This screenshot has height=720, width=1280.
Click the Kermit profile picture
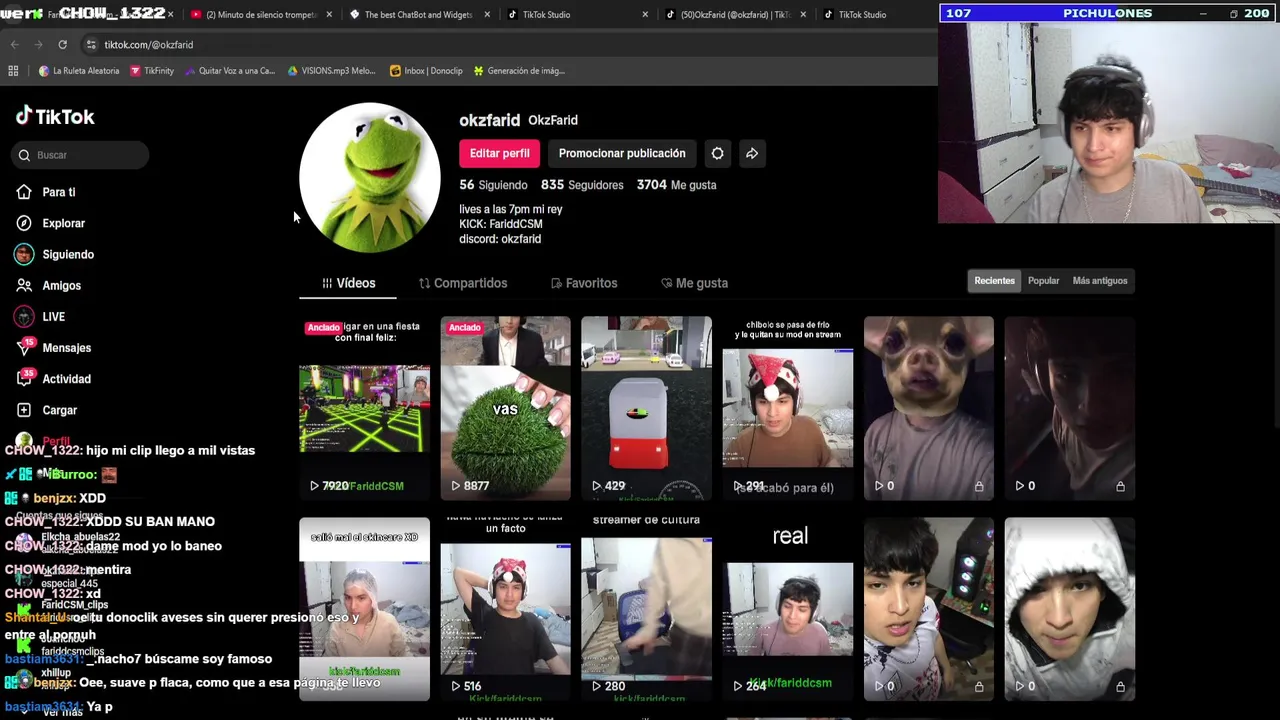point(370,177)
